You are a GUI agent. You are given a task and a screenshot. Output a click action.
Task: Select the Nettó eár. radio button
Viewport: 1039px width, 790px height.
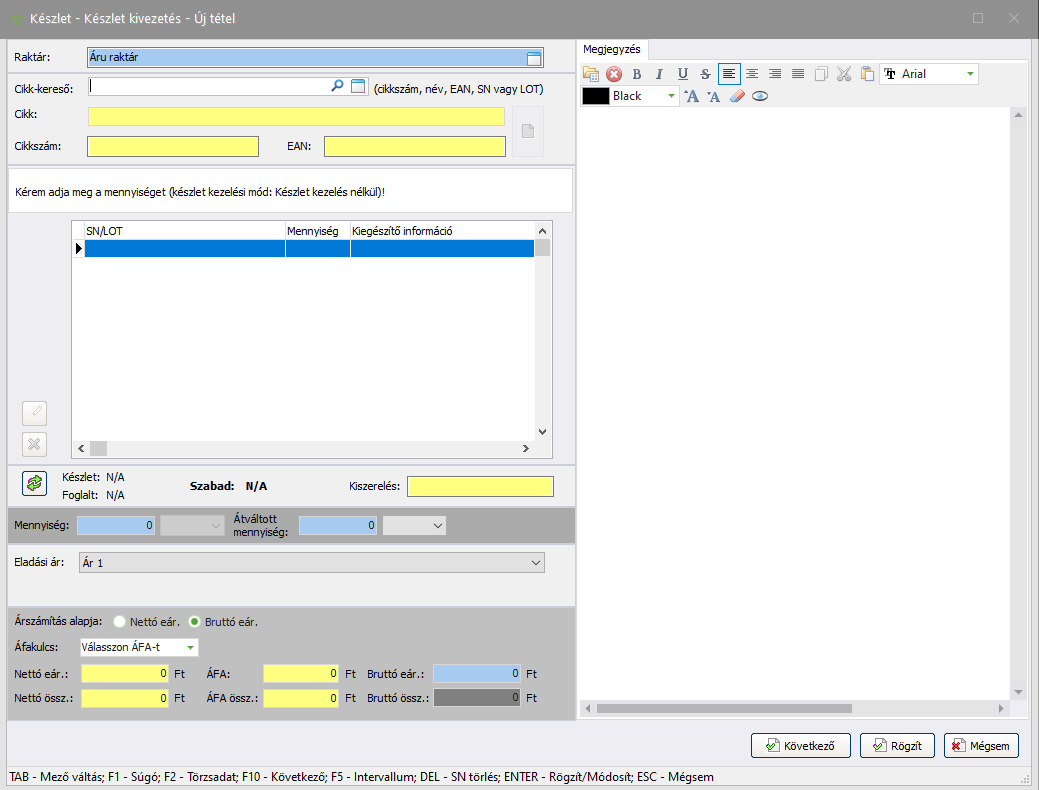[x=121, y=622]
